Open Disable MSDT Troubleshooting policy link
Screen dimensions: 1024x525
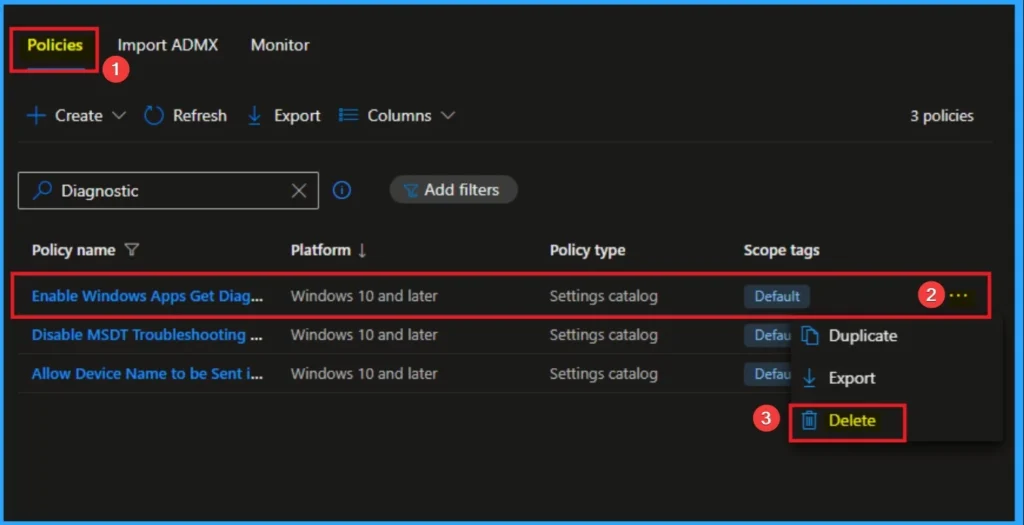138,335
